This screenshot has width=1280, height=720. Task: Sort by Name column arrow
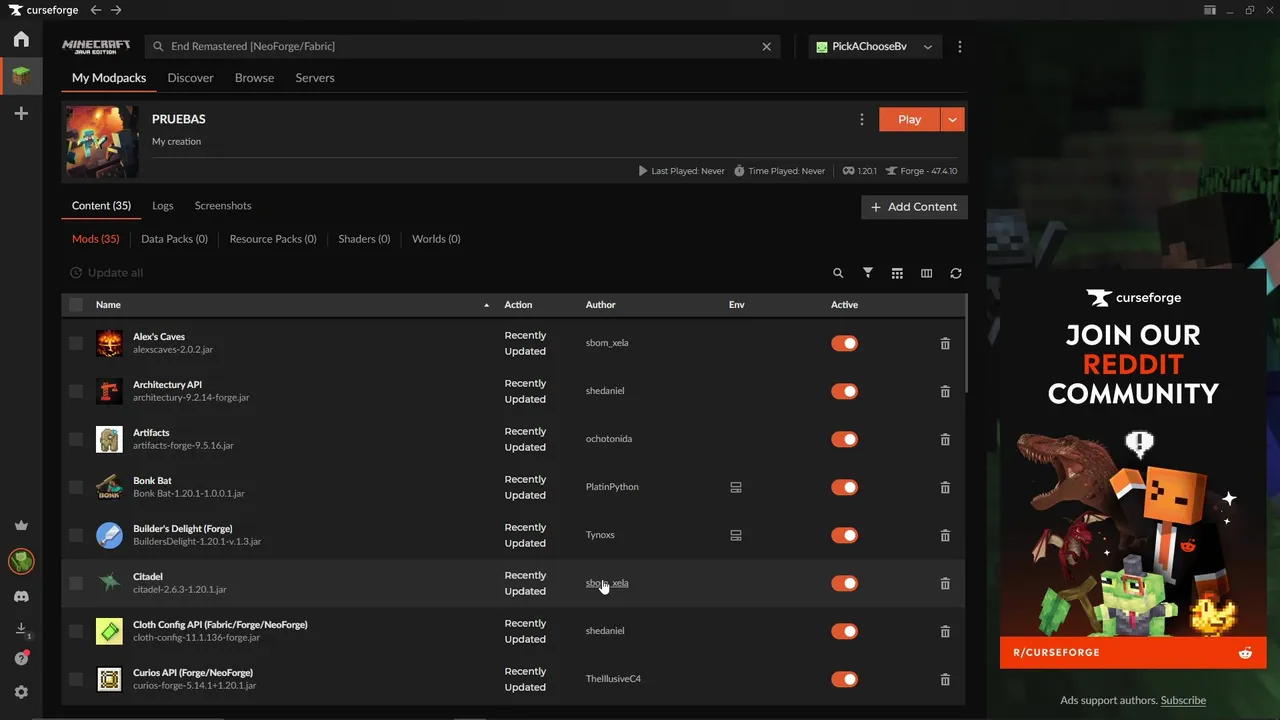(x=487, y=305)
